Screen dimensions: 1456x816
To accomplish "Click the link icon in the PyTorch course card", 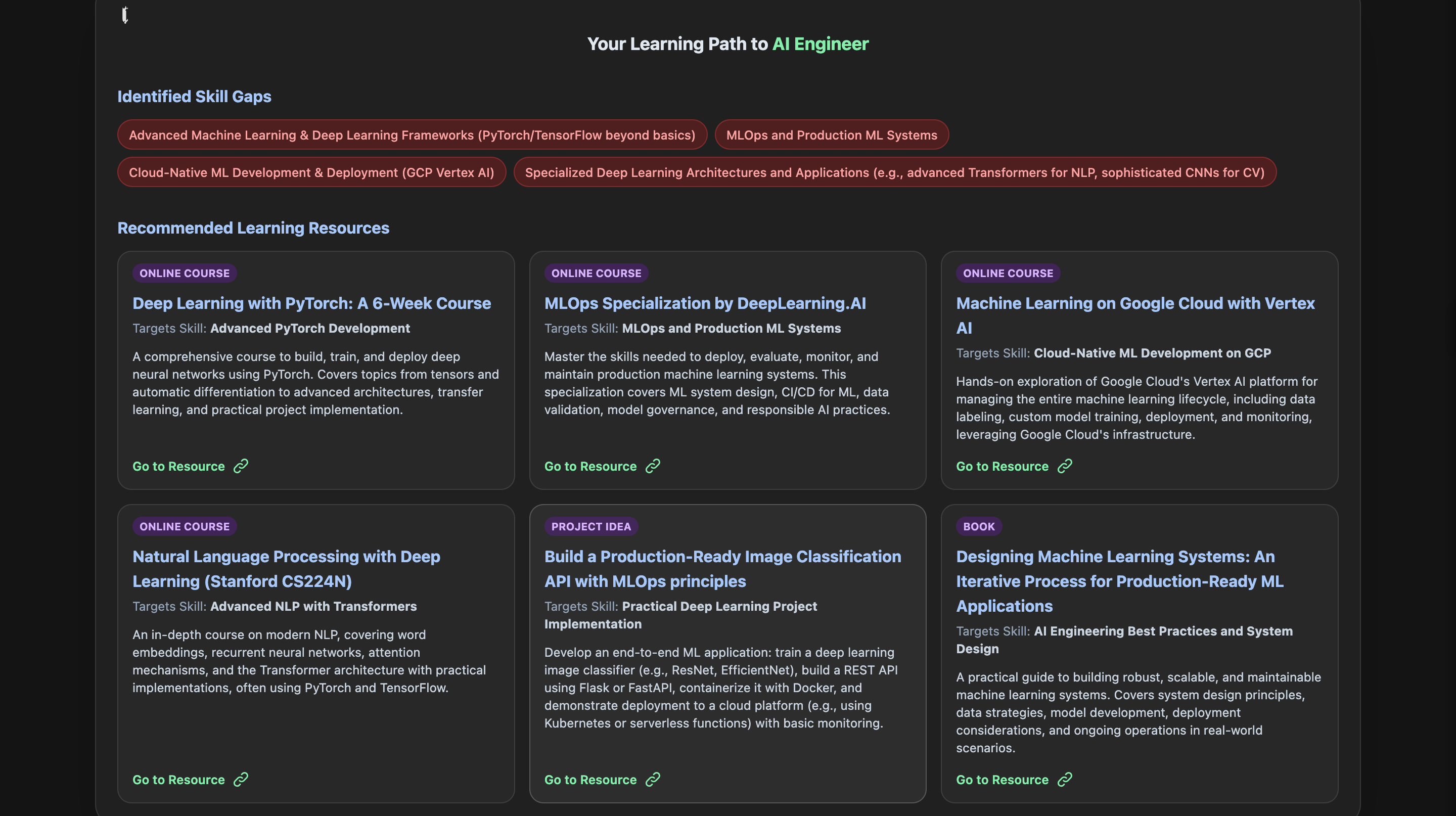I will click(x=241, y=466).
